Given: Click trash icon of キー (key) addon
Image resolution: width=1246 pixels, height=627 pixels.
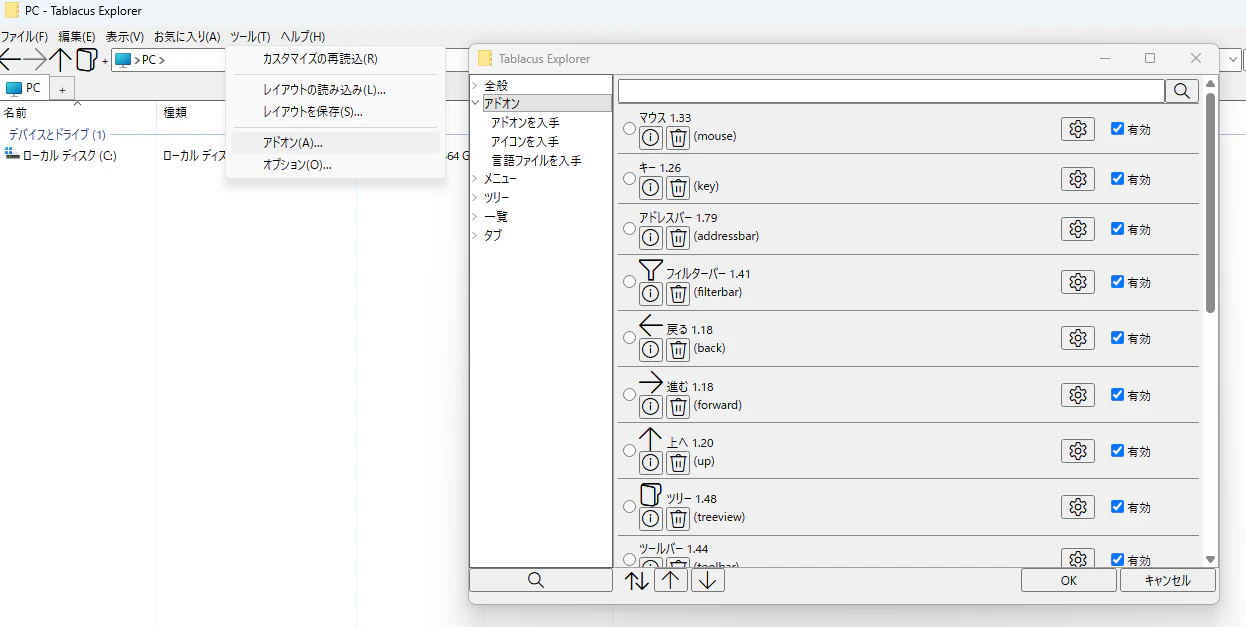Looking at the screenshot, I should (x=678, y=187).
